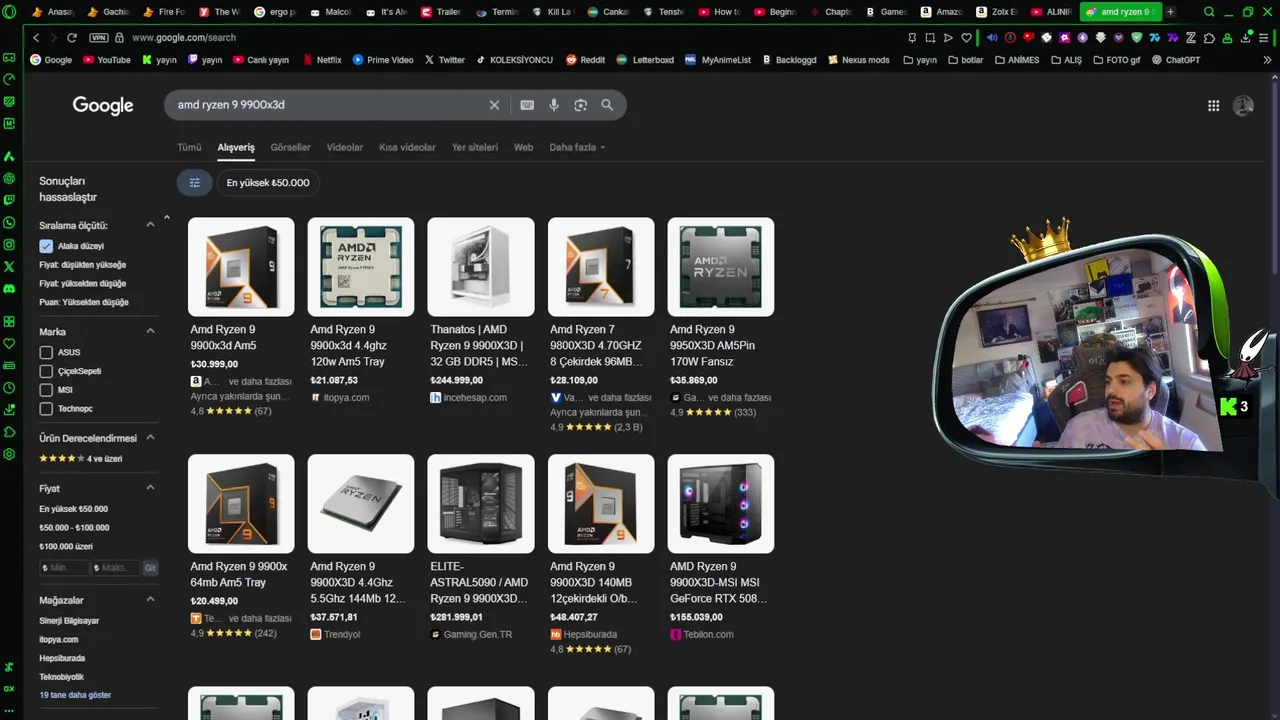Switch to the Görseller tab
The height and width of the screenshot is (720, 1280).
[x=290, y=147]
